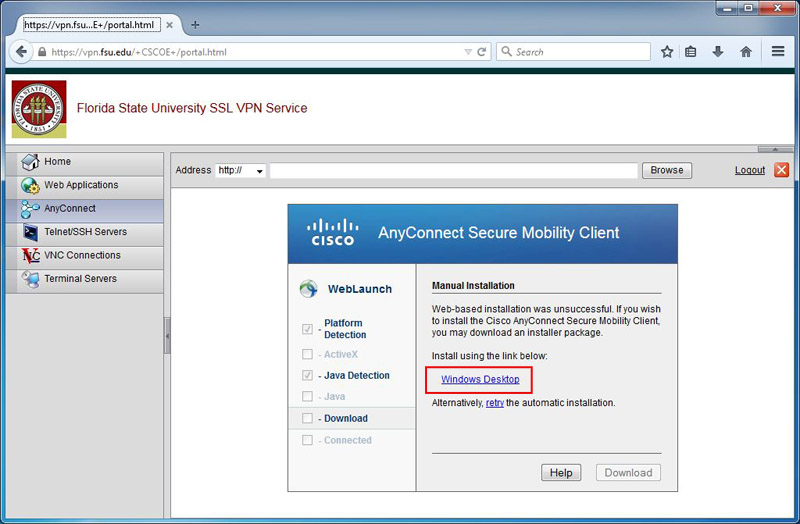Toggle the Connected checkbox
The height and width of the screenshot is (524, 800).
point(307,440)
